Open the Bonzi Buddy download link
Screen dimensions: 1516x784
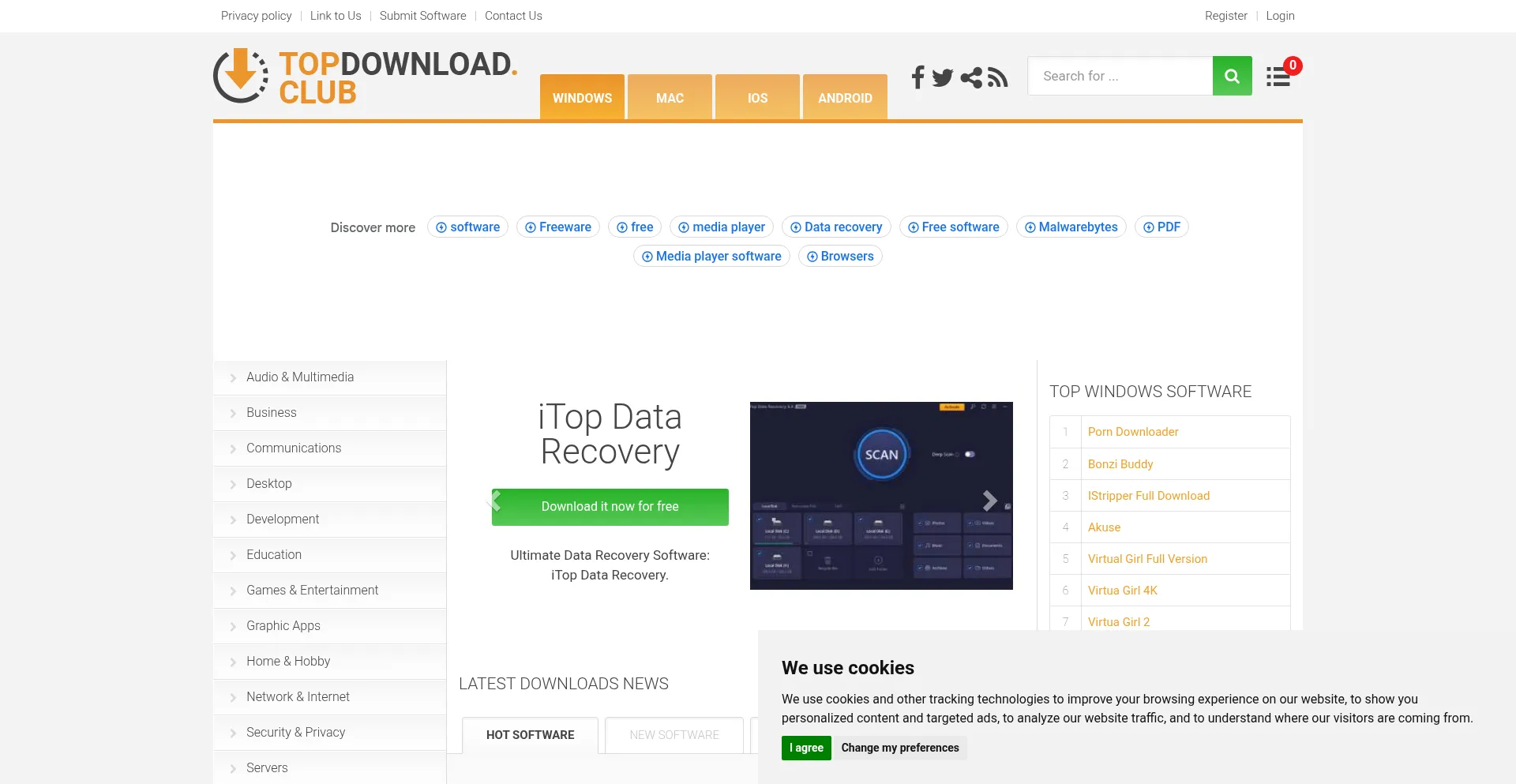(x=1120, y=464)
